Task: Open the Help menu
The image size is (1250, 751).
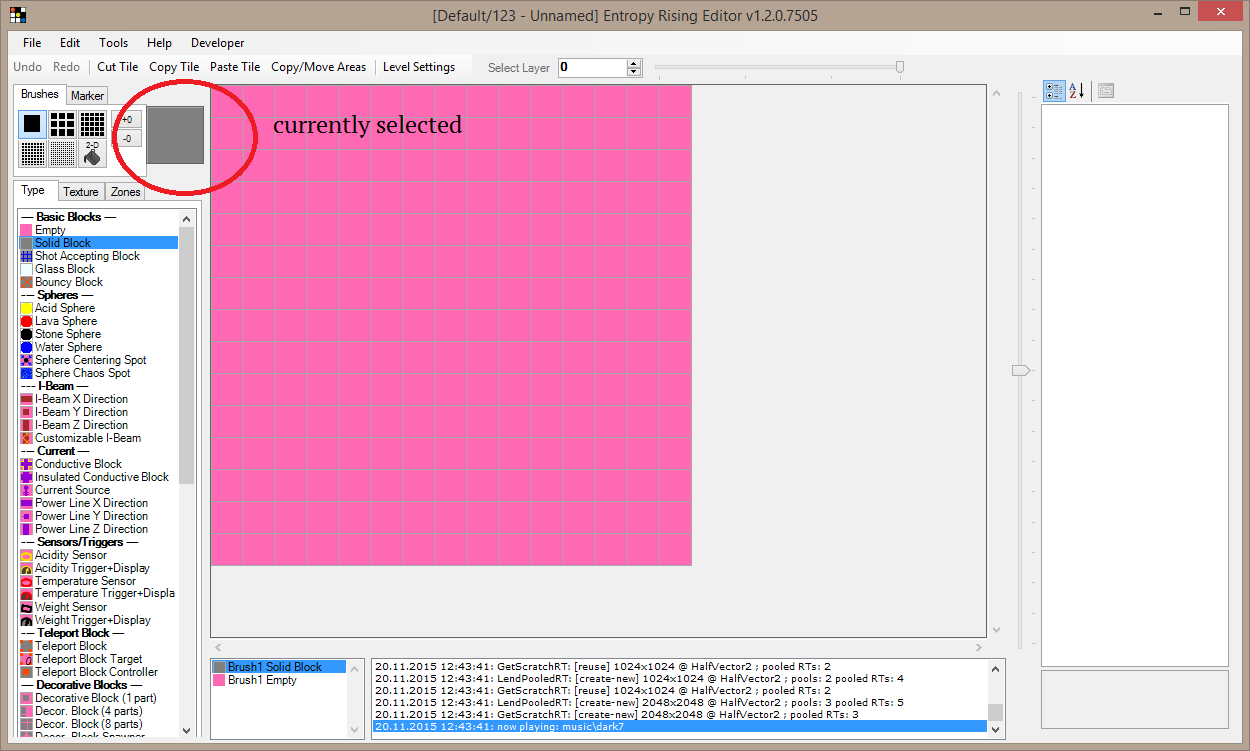Action: click(x=159, y=43)
